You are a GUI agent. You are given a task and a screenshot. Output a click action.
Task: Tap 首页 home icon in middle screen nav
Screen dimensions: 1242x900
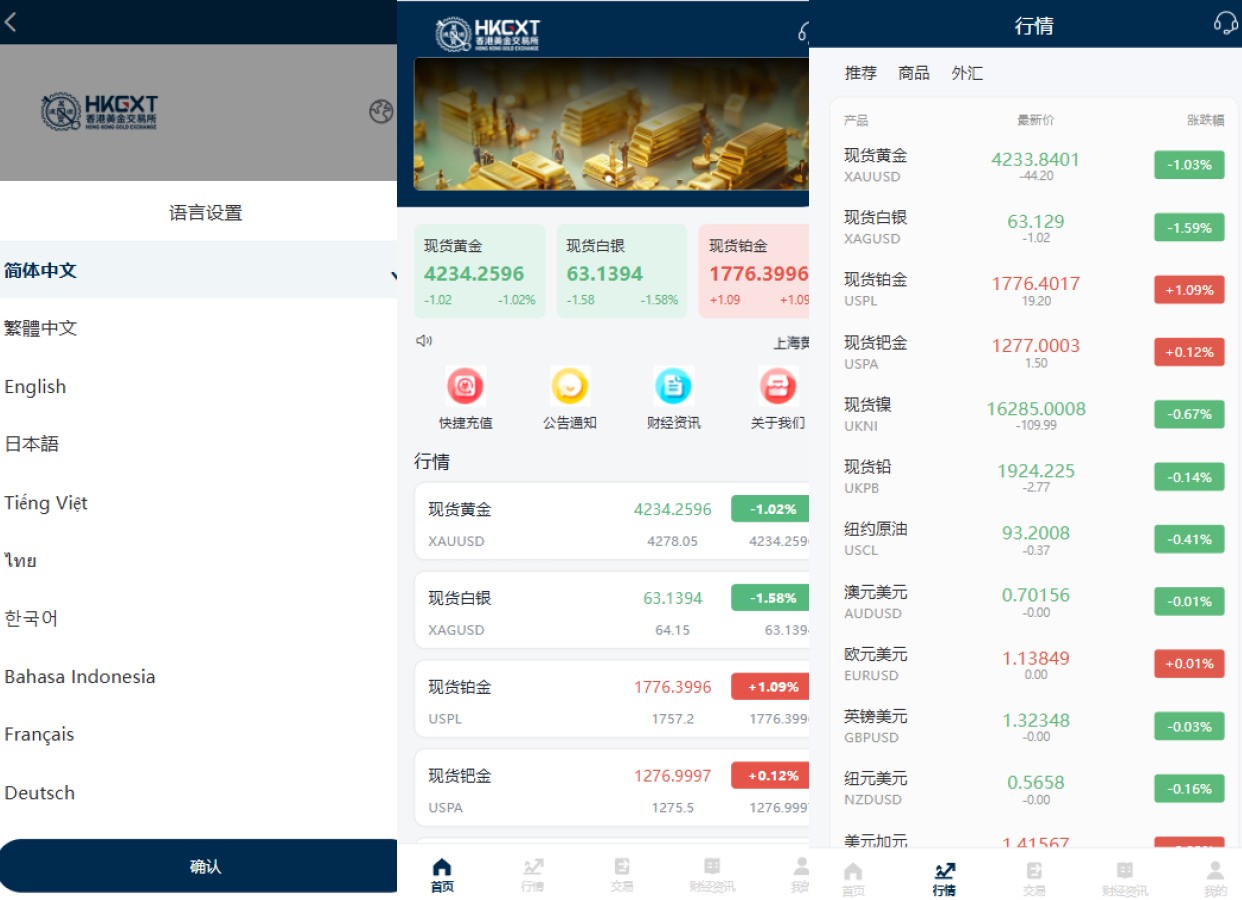[x=442, y=867]
